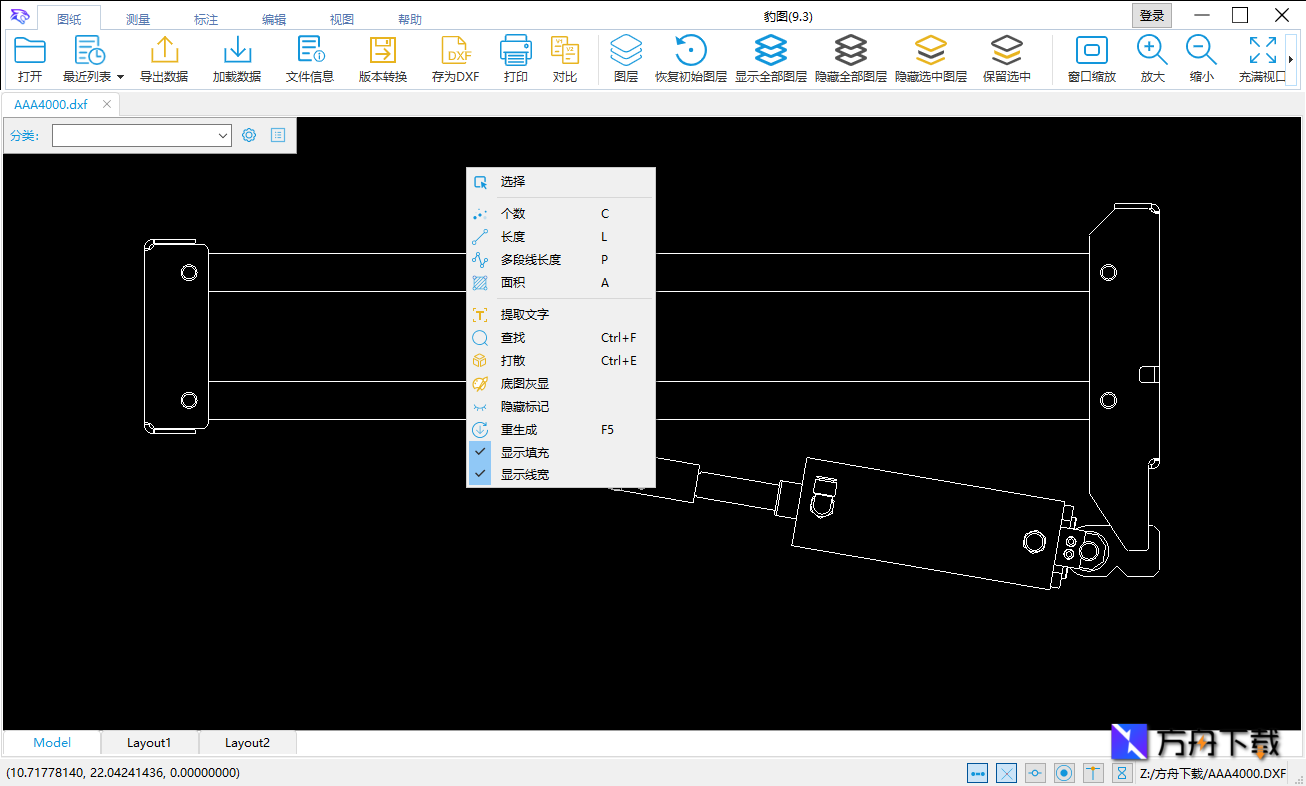Click the Print icon in toolbar
The width and height of the screenshot is (1306, 786).
(515, 51)
